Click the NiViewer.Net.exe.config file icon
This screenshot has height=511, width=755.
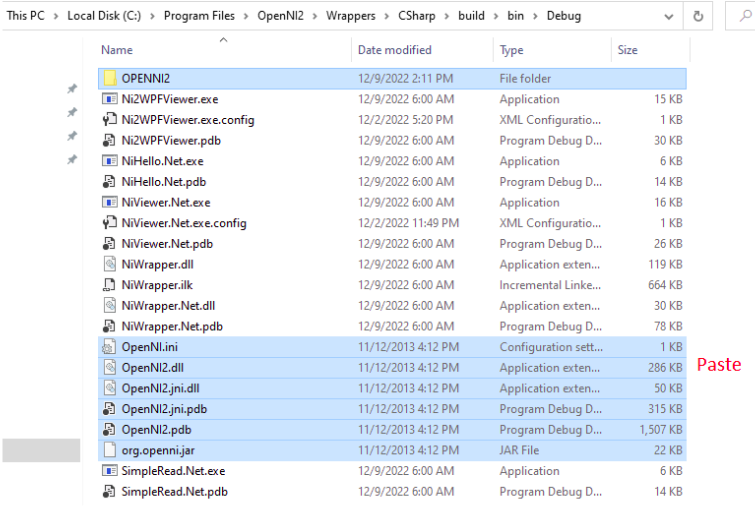(110, 223)
